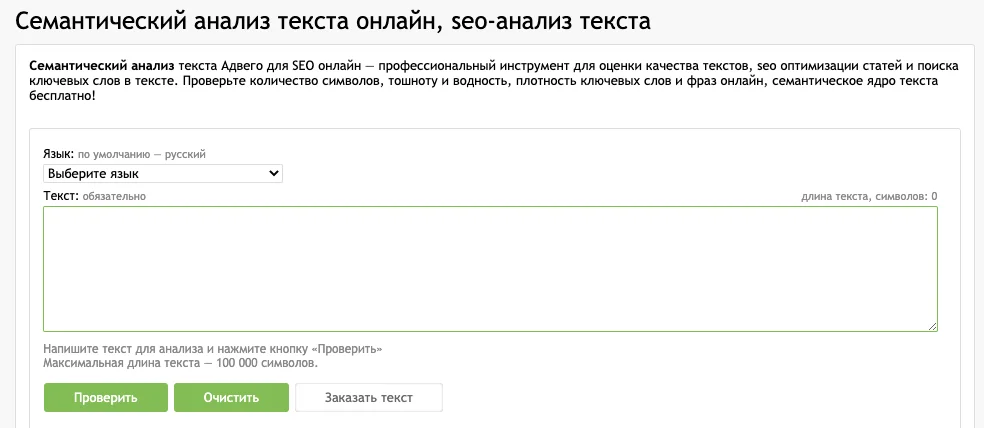Click the "длина текста, символов: 0" counter

[869, 197]
